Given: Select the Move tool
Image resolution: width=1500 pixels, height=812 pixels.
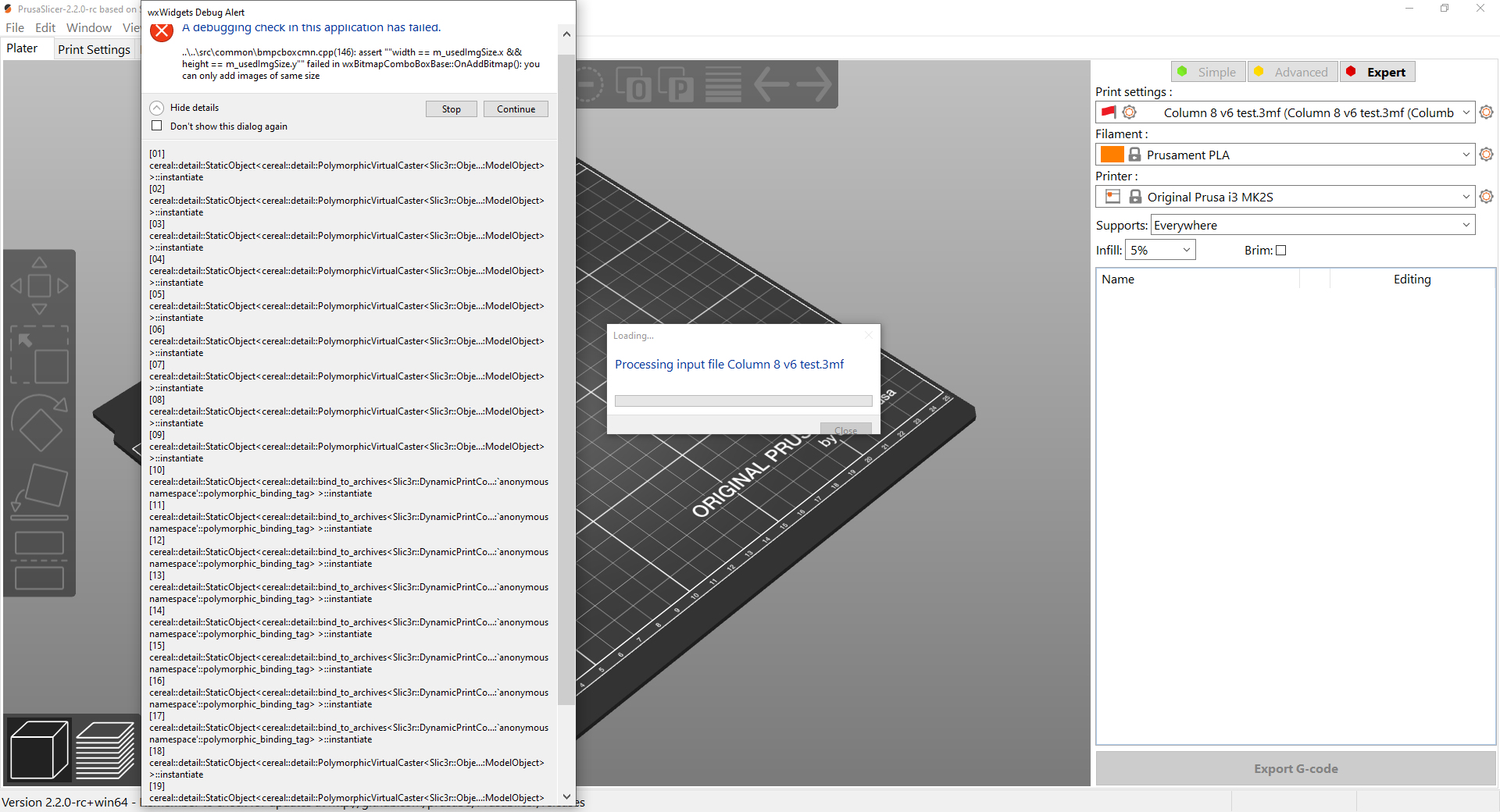Looking at the screenshot, I should pyautogui.click(x=39, y=284).
